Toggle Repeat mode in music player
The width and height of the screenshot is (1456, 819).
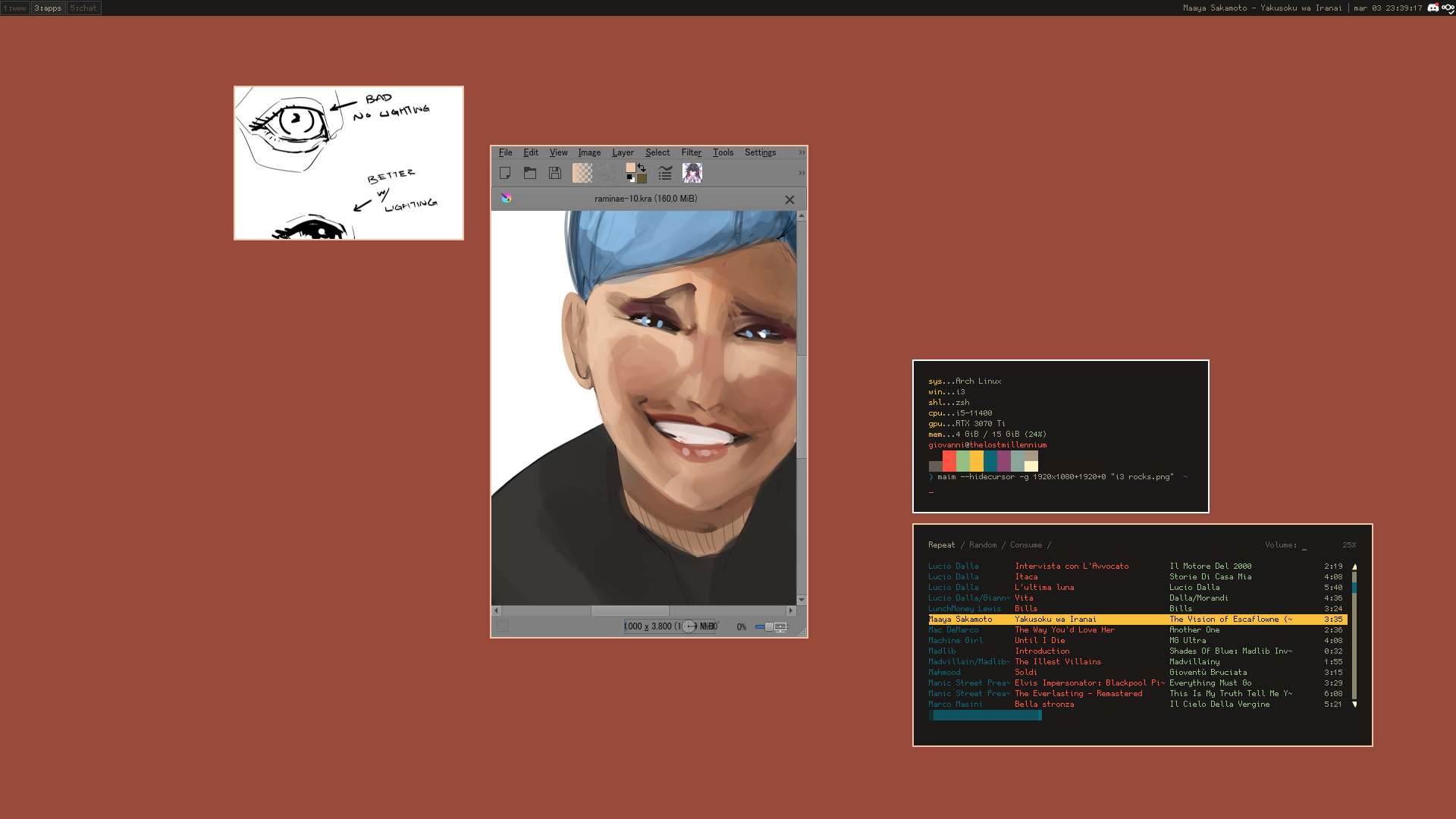pos(941,545)
